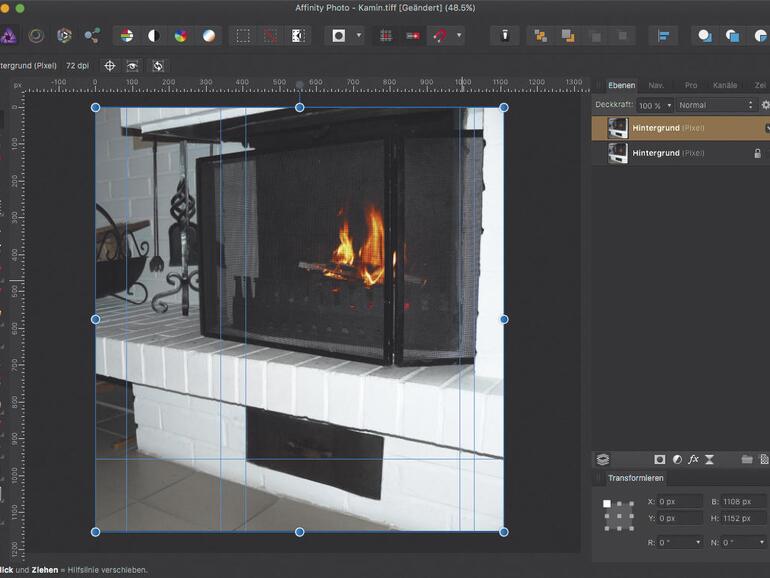Expand the rotation R value dropdown

coord(696,542)
